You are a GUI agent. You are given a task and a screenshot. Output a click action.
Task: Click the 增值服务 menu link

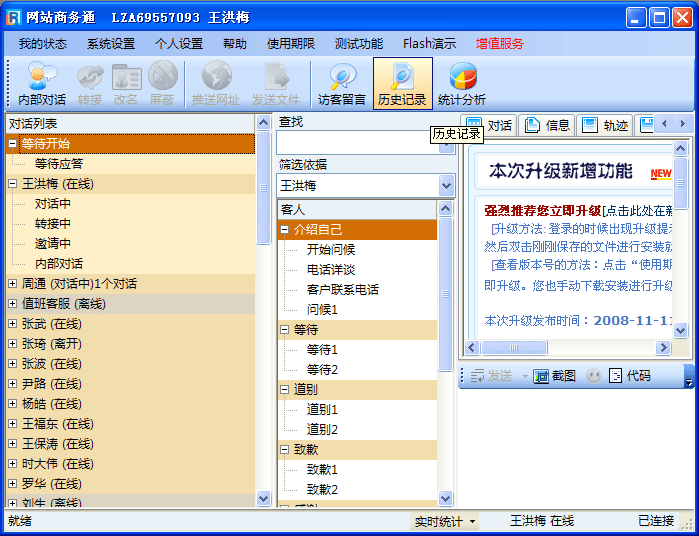pyautogui.click(x=499, y=44)
